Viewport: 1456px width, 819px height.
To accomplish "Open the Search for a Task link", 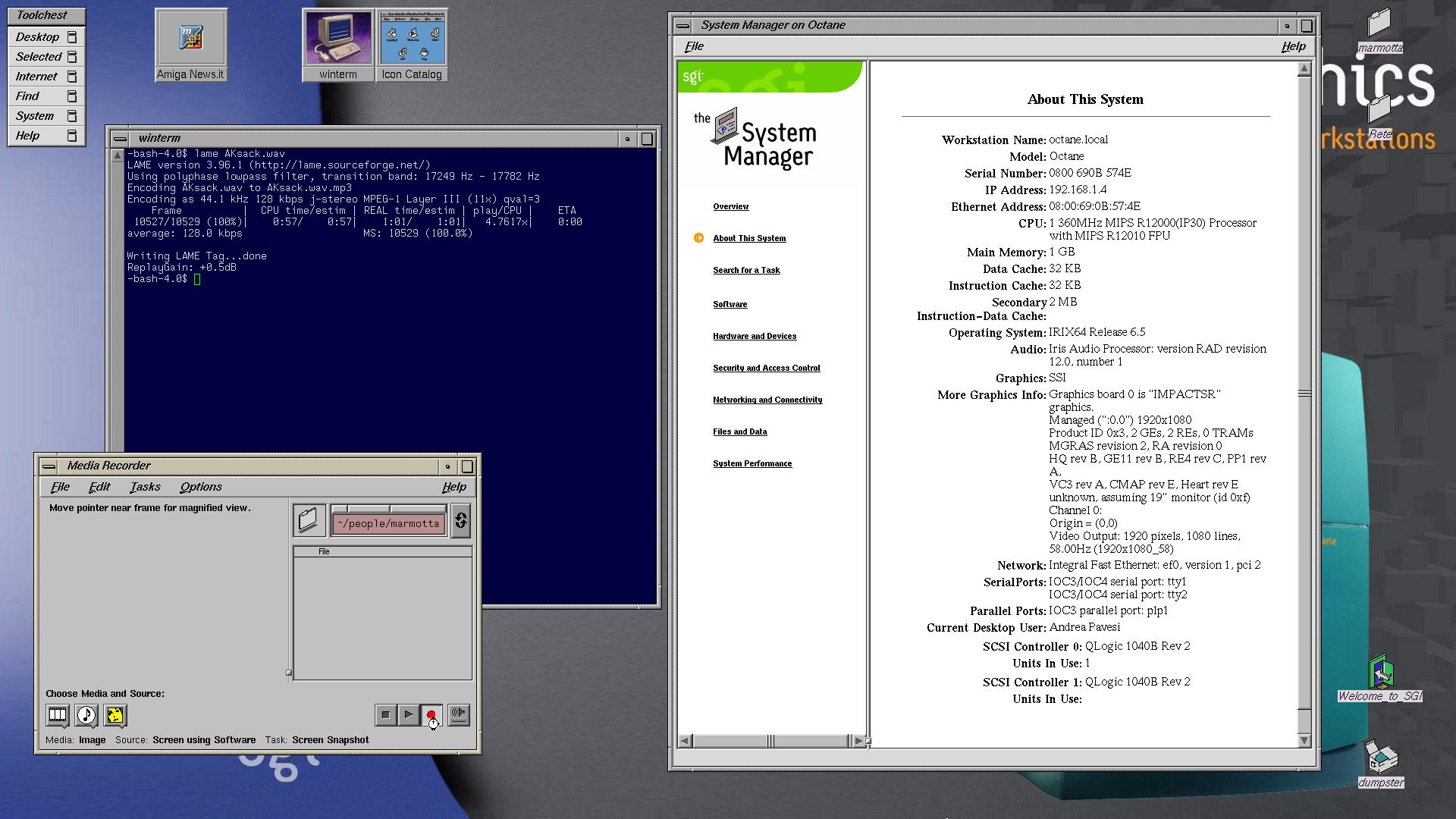I will click(x=746, y=270).
